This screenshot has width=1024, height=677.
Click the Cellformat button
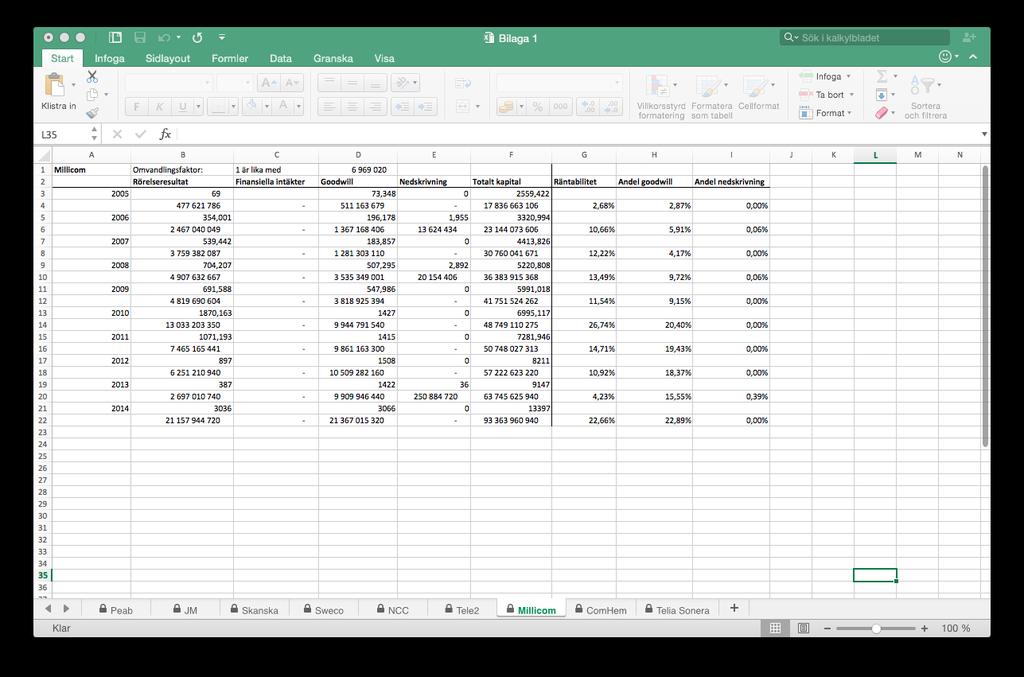[x=758, y=93]
